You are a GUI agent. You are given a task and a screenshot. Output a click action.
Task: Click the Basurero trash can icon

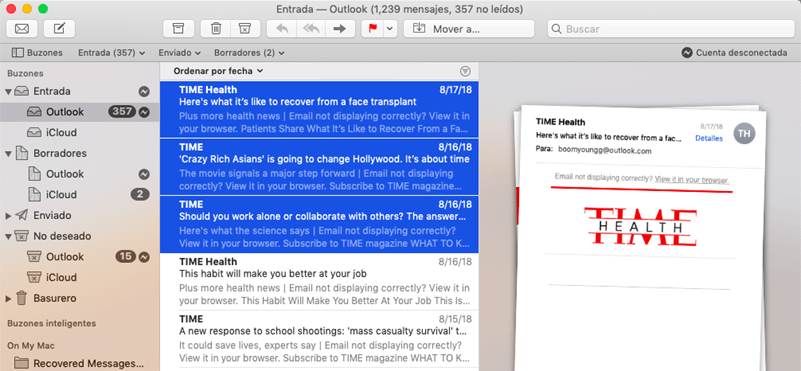21,298
